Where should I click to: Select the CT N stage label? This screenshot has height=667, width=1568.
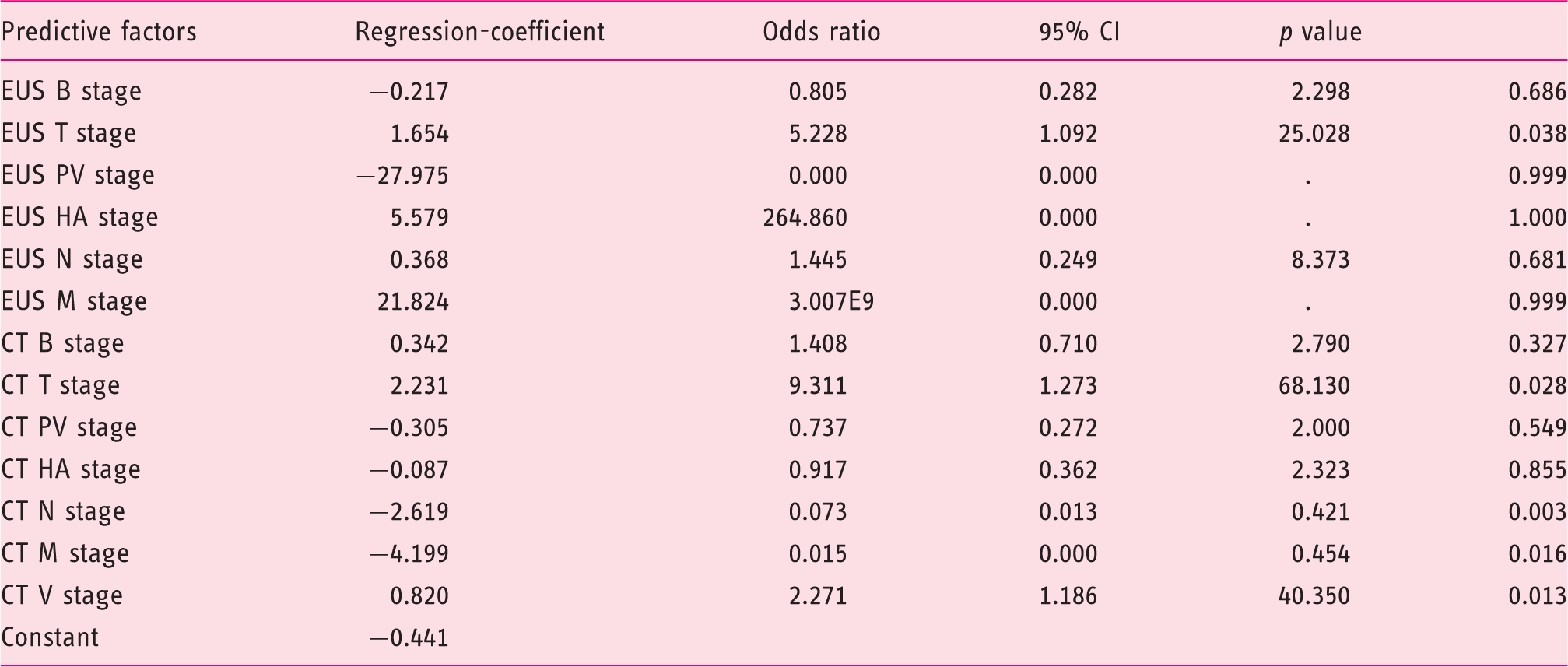64,512
